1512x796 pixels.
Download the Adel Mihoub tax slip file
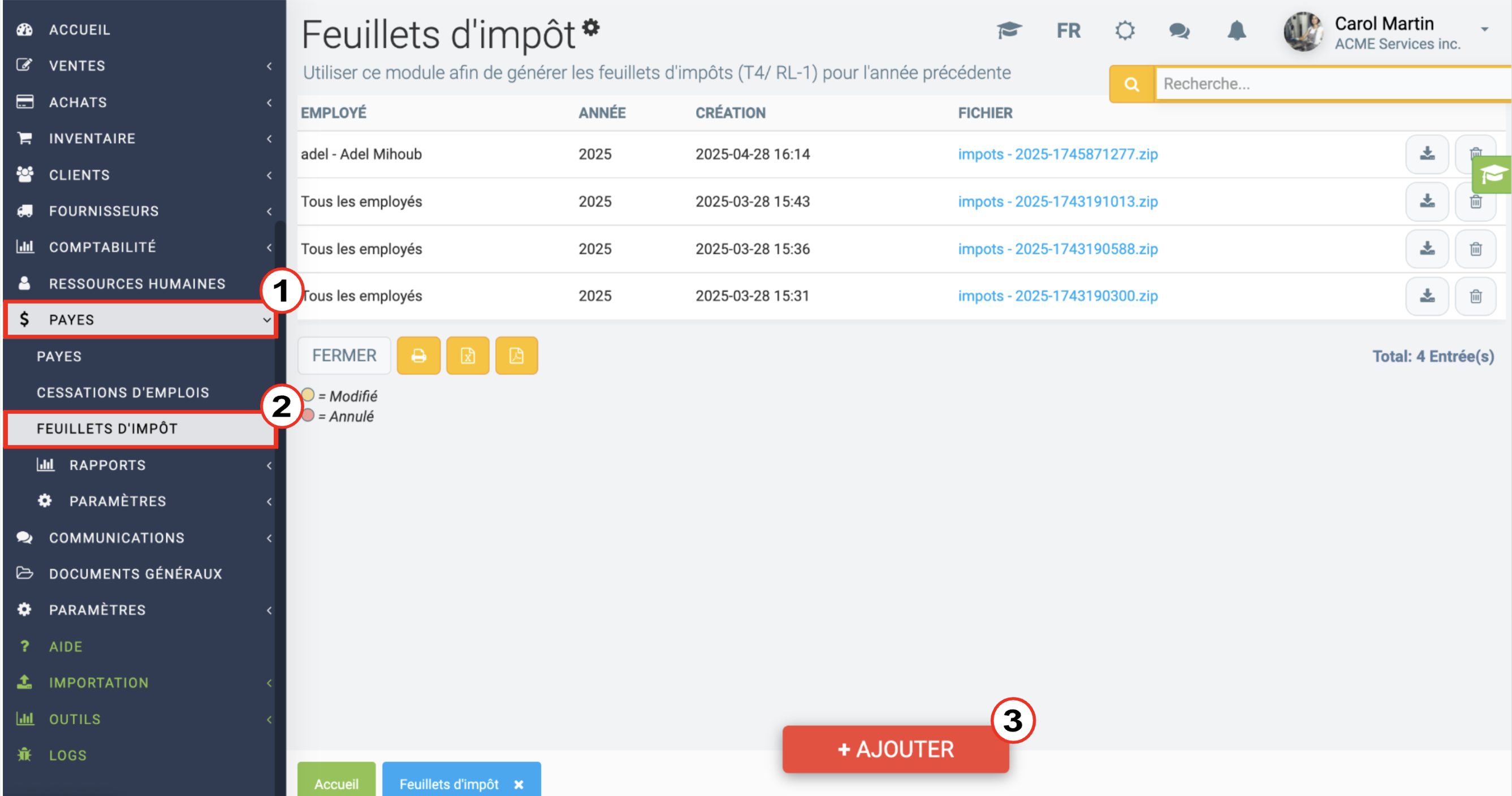[1427, 154]
